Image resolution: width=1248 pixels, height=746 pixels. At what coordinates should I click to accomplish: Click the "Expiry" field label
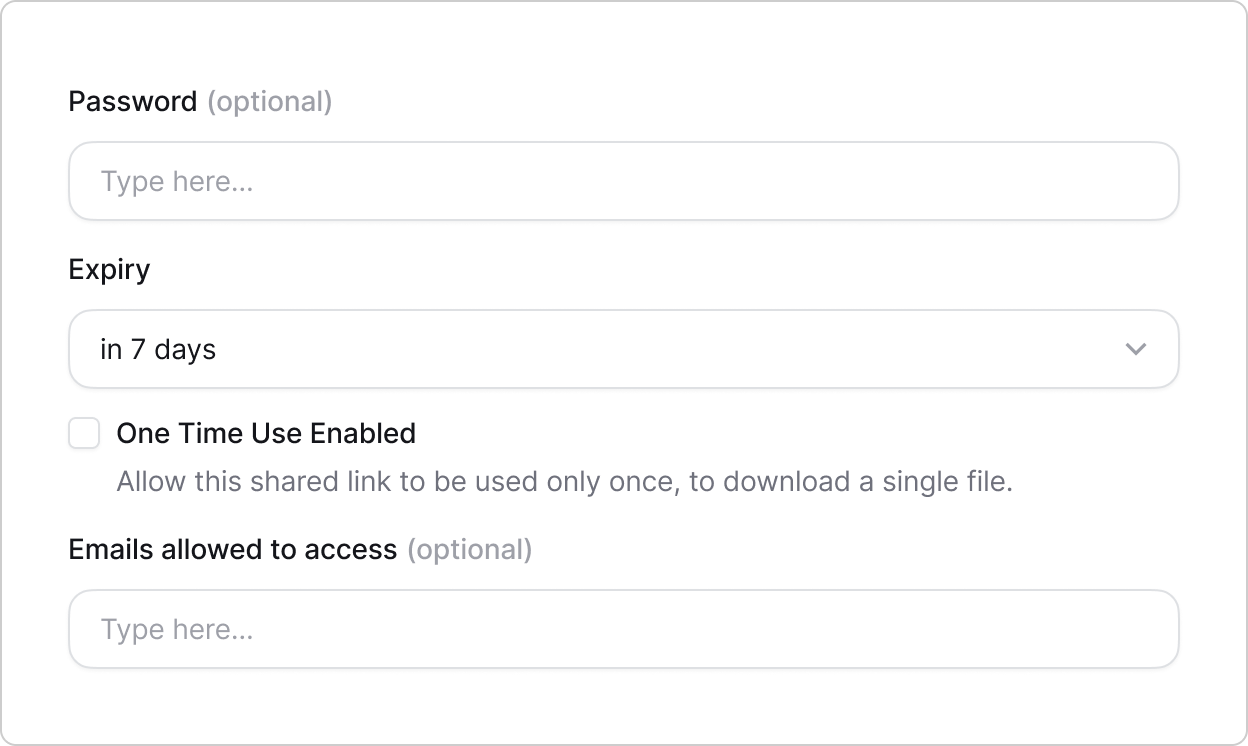tap(109, 269)
